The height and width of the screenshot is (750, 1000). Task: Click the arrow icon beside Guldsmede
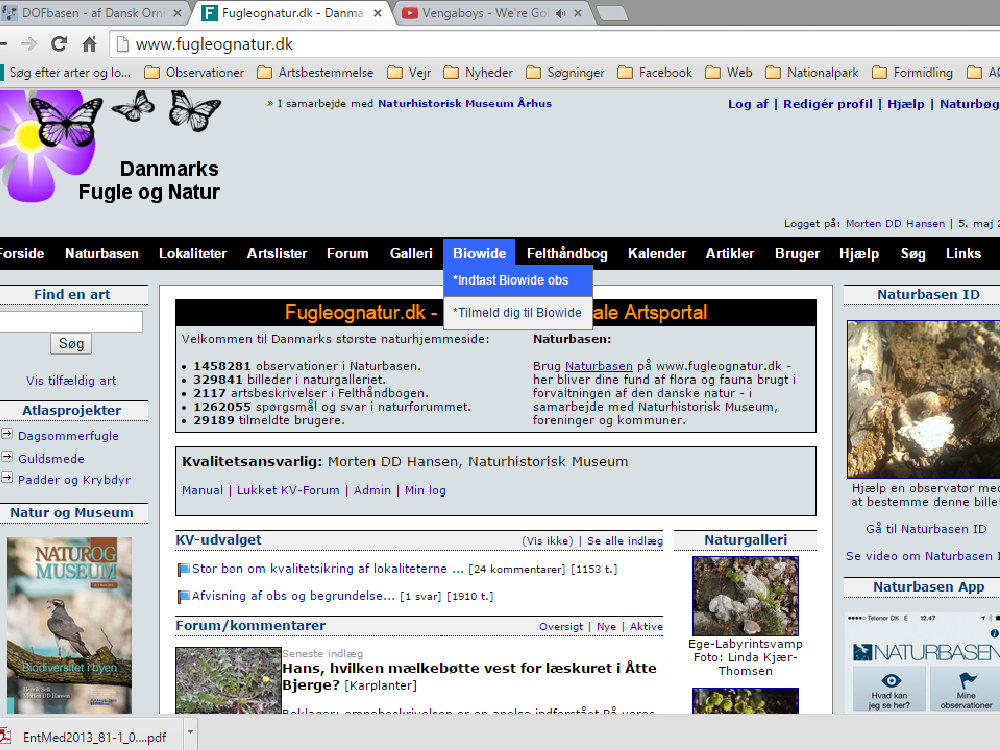point(7,457)
